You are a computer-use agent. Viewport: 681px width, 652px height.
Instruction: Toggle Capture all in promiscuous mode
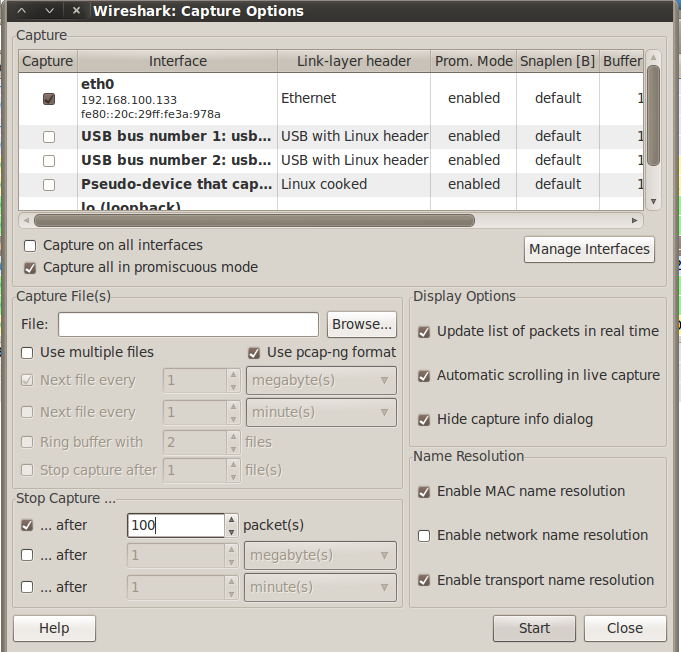(x=30, y=268)
